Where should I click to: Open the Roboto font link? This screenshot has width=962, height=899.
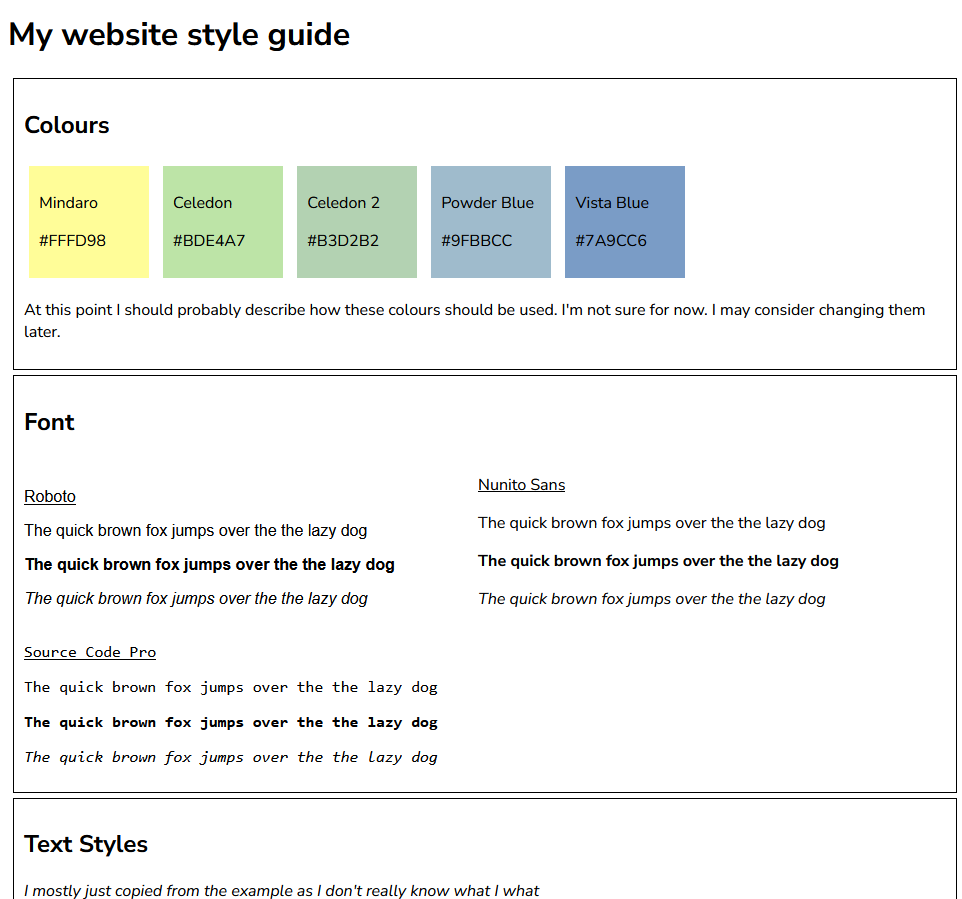coord(50,496)
